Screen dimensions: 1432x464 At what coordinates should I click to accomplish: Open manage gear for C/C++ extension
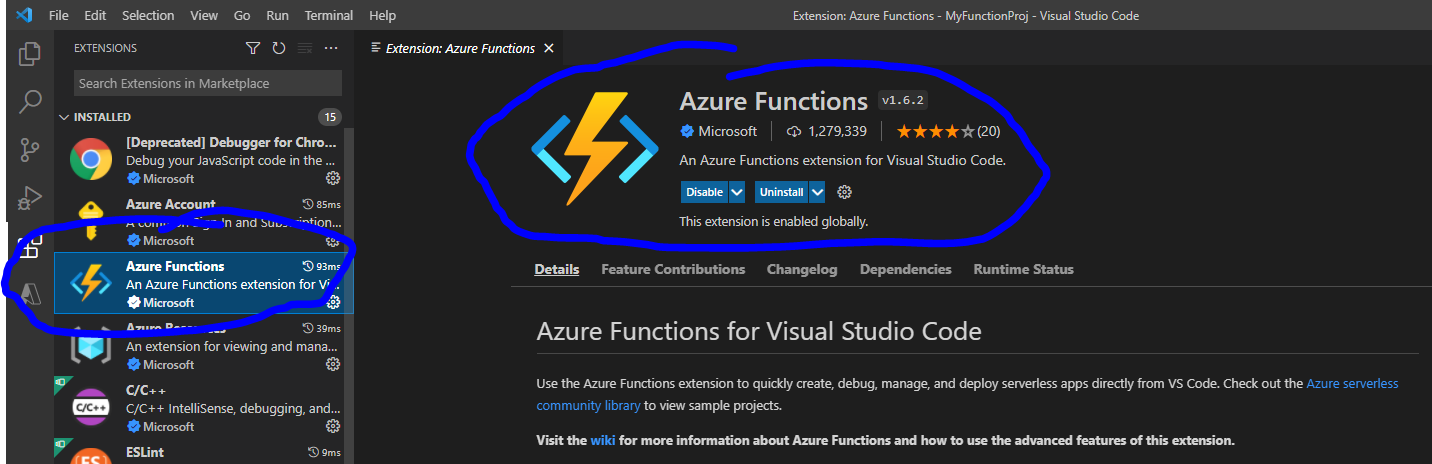point(333,426)
